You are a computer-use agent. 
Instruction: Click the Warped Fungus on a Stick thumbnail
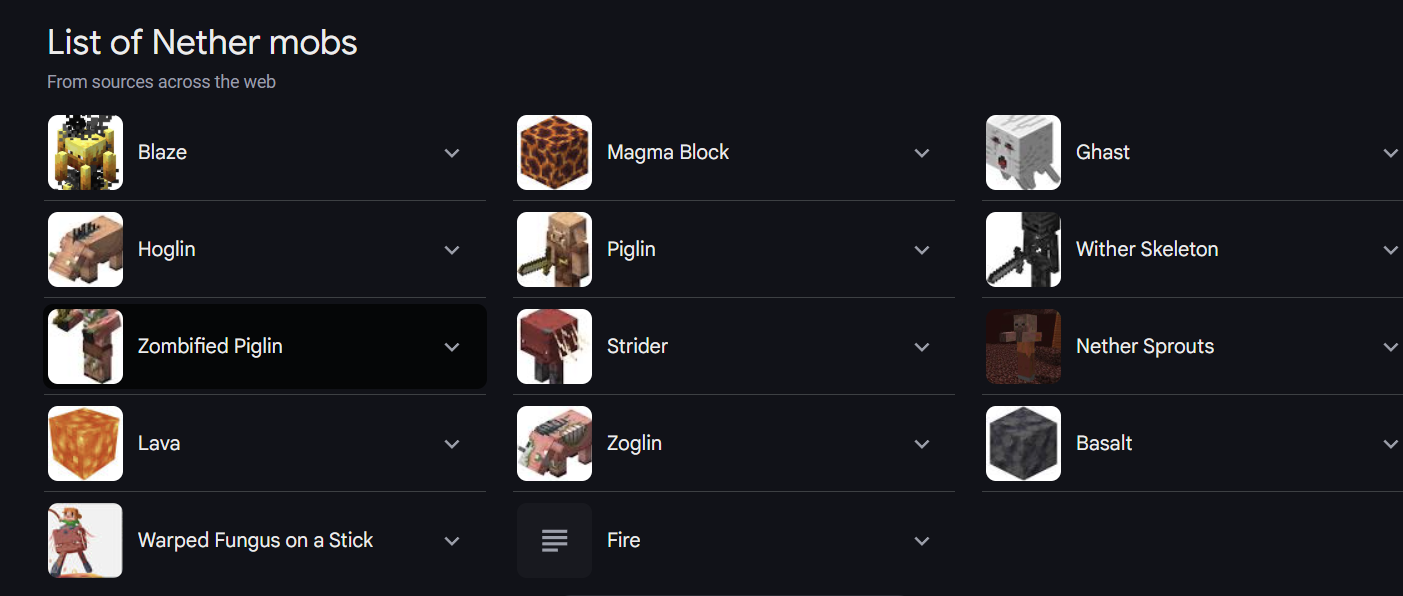(85, 540)
